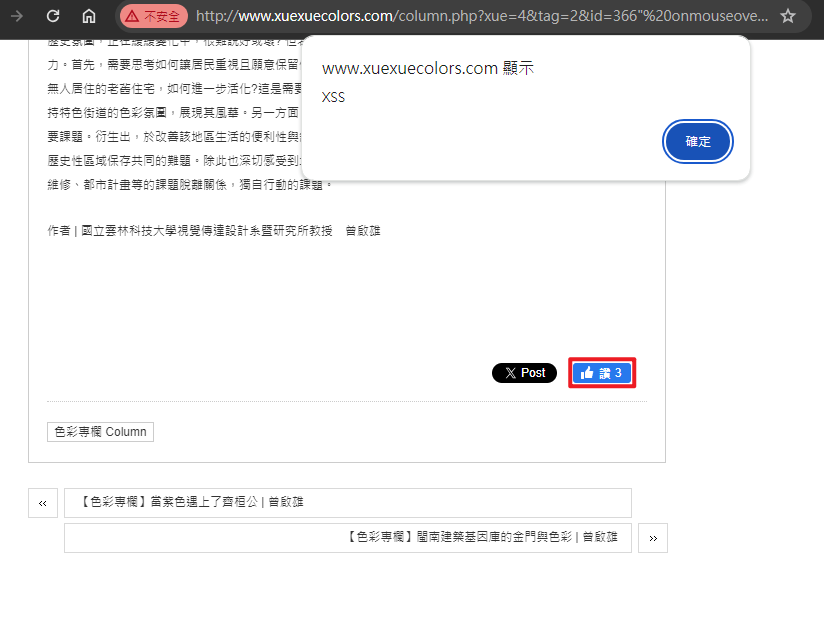Go to the browser home page
824x623 pixels.
click(89, 16)
